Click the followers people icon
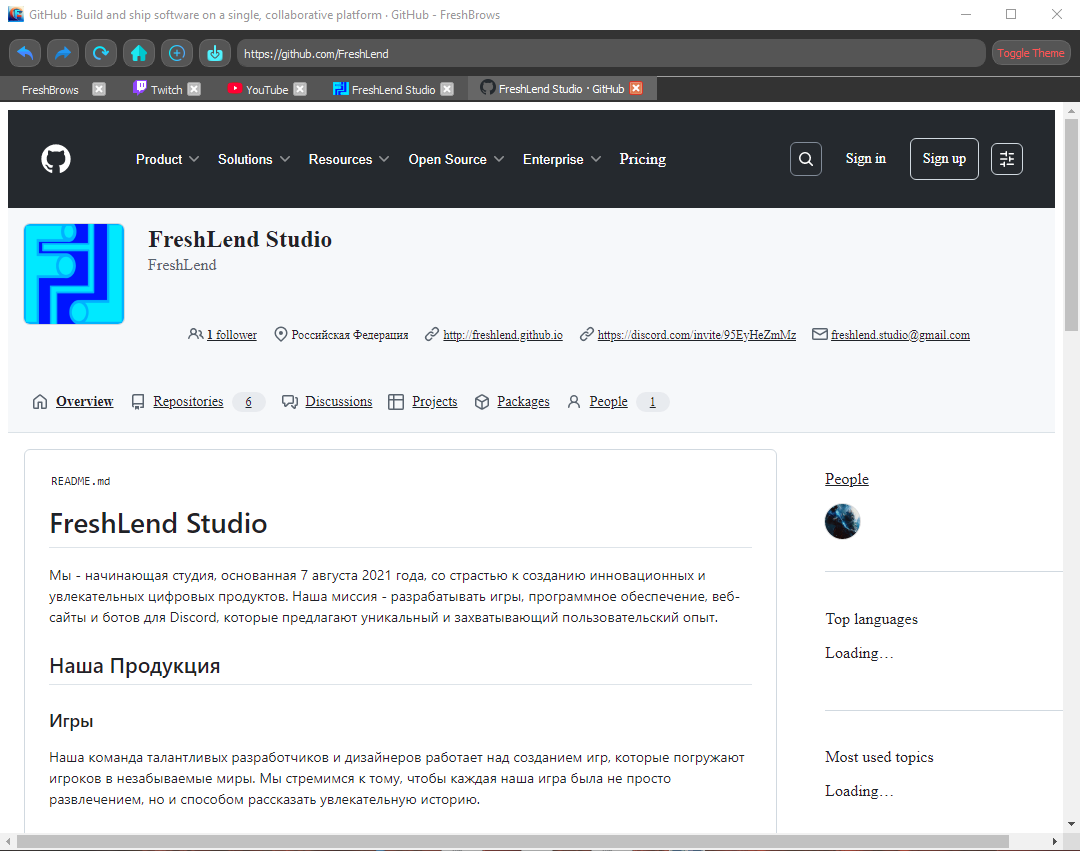 196,335
